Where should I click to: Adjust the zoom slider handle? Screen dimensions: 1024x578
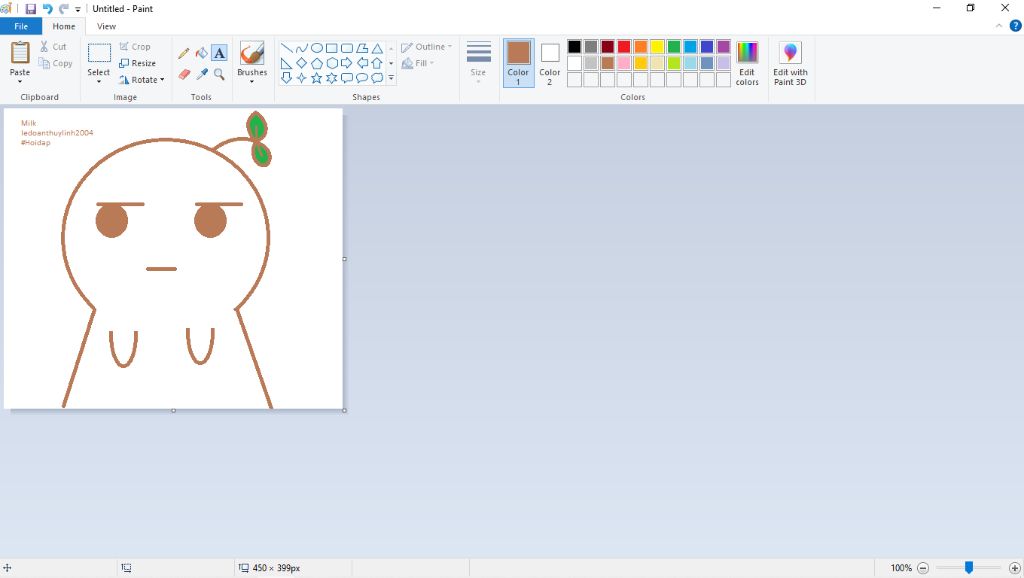[969, 568]
